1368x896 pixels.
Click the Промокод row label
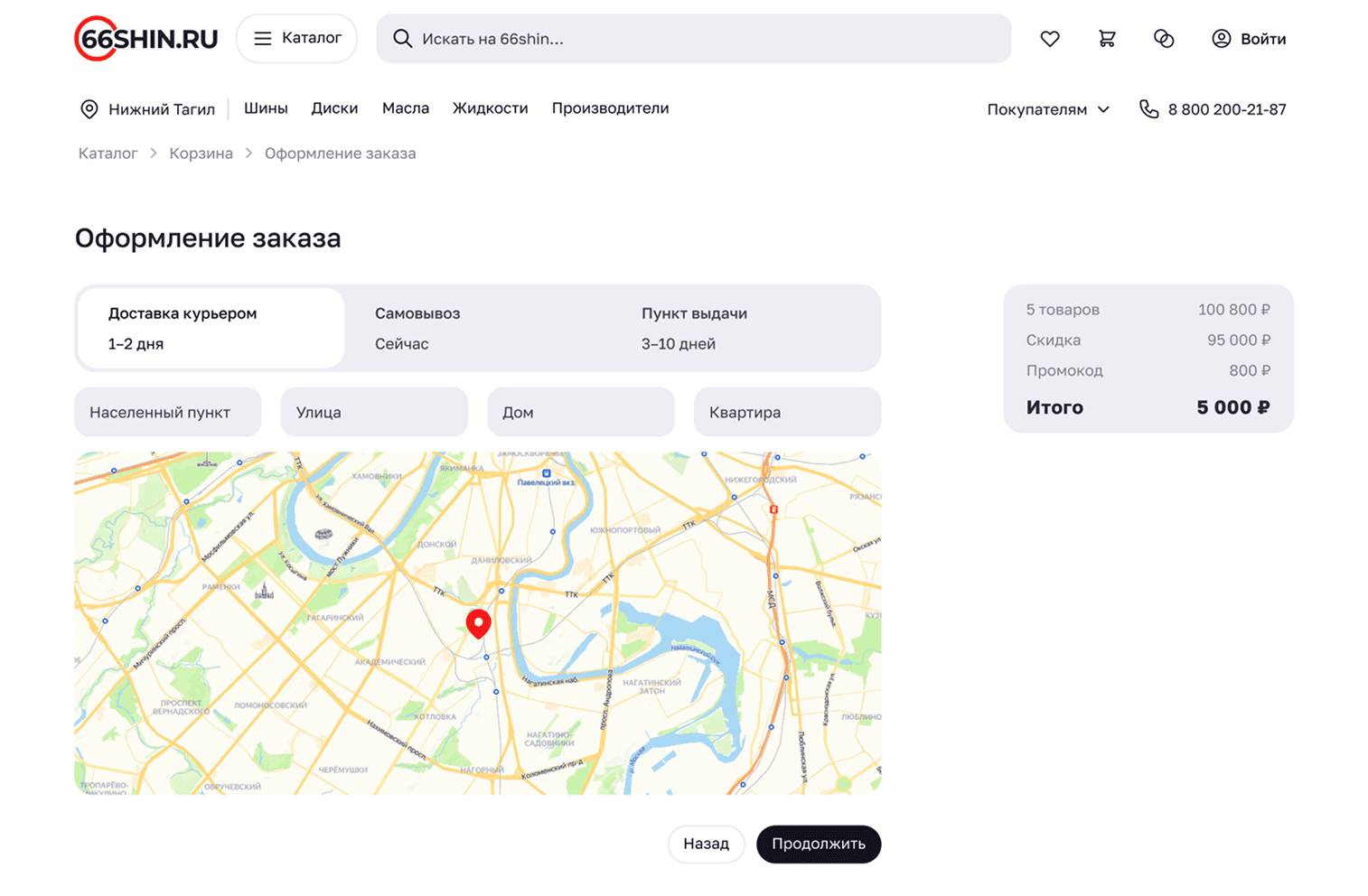click(x=1064, y=370)
